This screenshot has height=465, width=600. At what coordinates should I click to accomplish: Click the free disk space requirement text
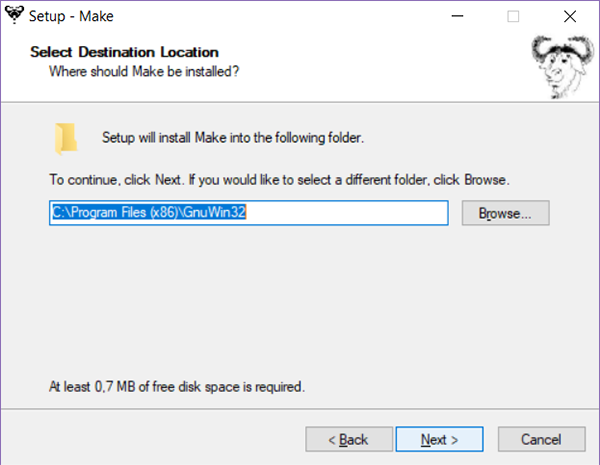[176, 385]
